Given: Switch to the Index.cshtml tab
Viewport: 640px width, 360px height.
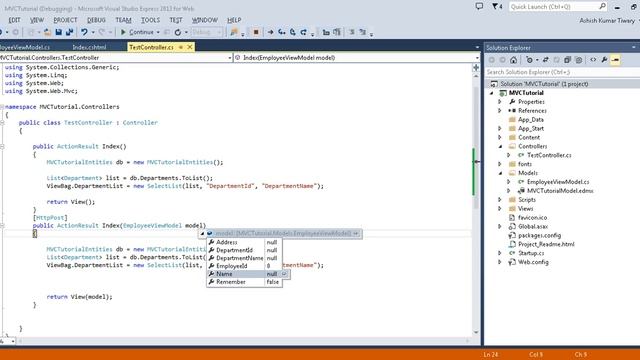Looking at the screenshot, I should 89,47.
